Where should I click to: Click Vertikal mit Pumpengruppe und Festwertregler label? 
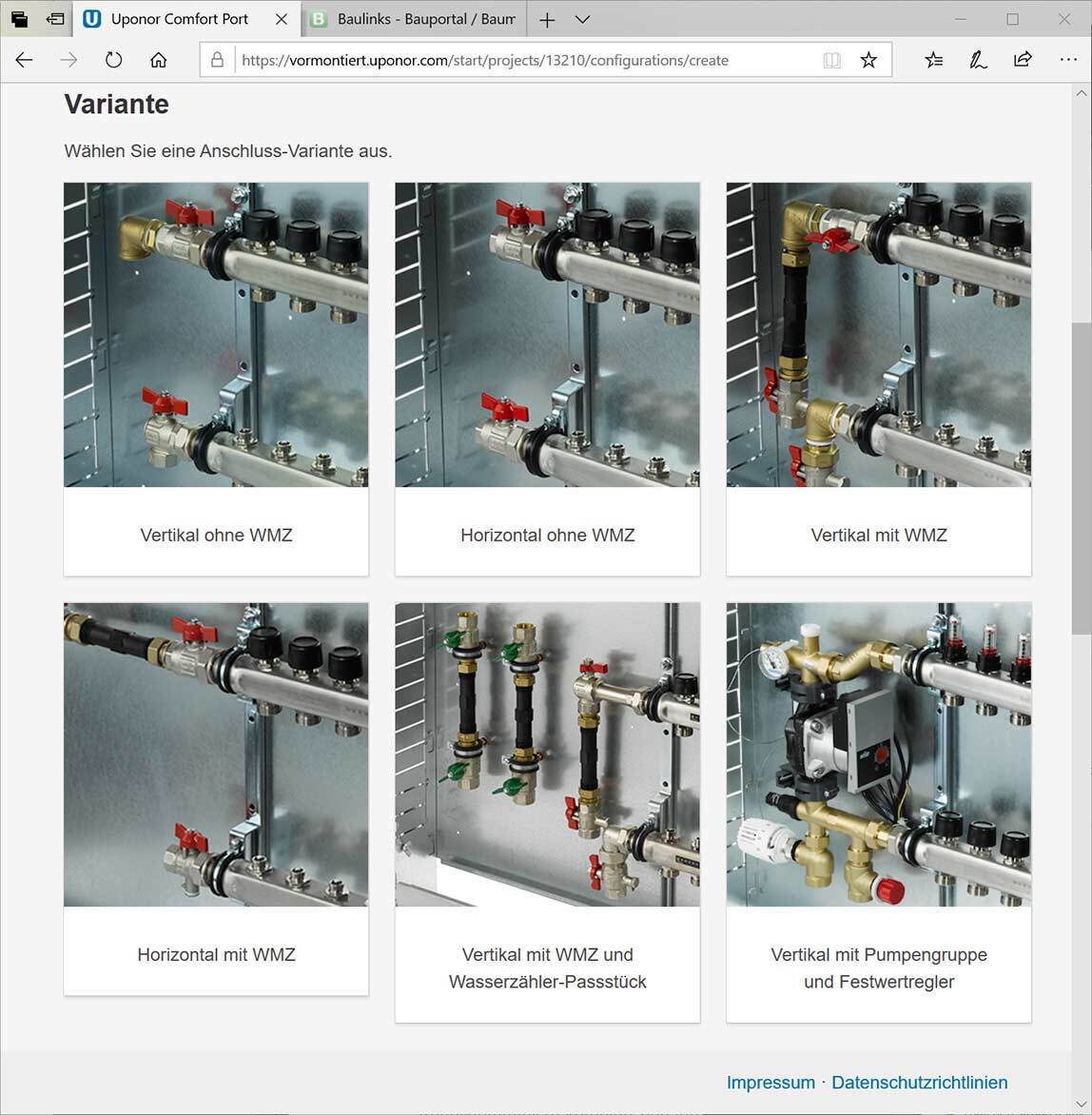pyautogui.click(x=879, y=968)
